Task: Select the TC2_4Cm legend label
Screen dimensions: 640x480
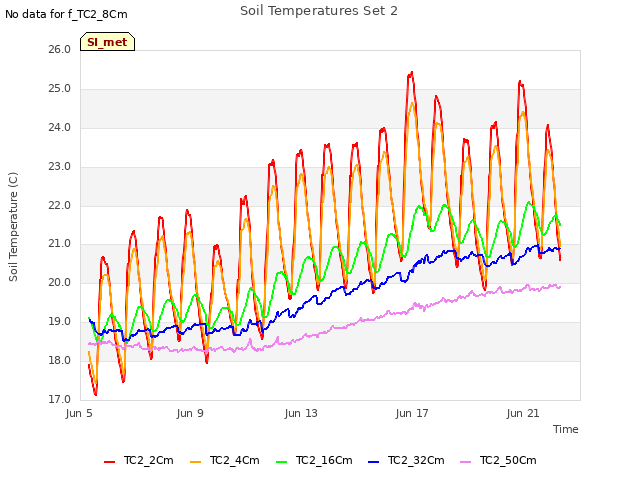Action: (235, 460)
